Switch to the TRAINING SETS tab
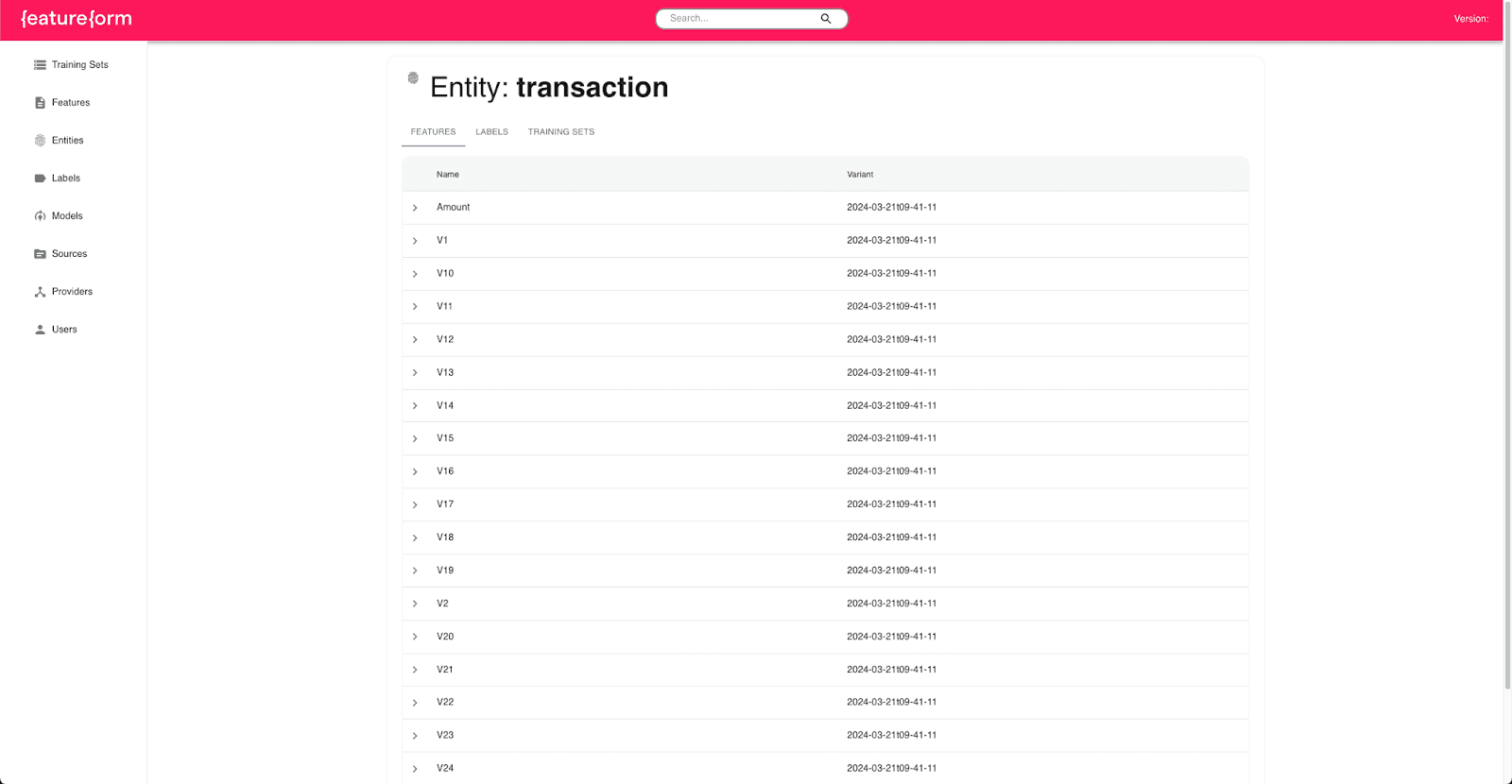 click(x=561, y=132)
